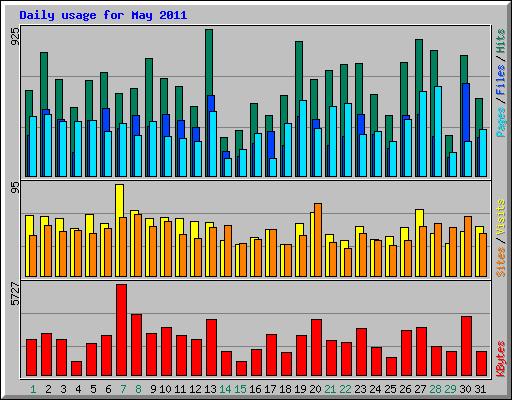Click the 95 axis value label
512x400 pixels.
tap(15, 187)
